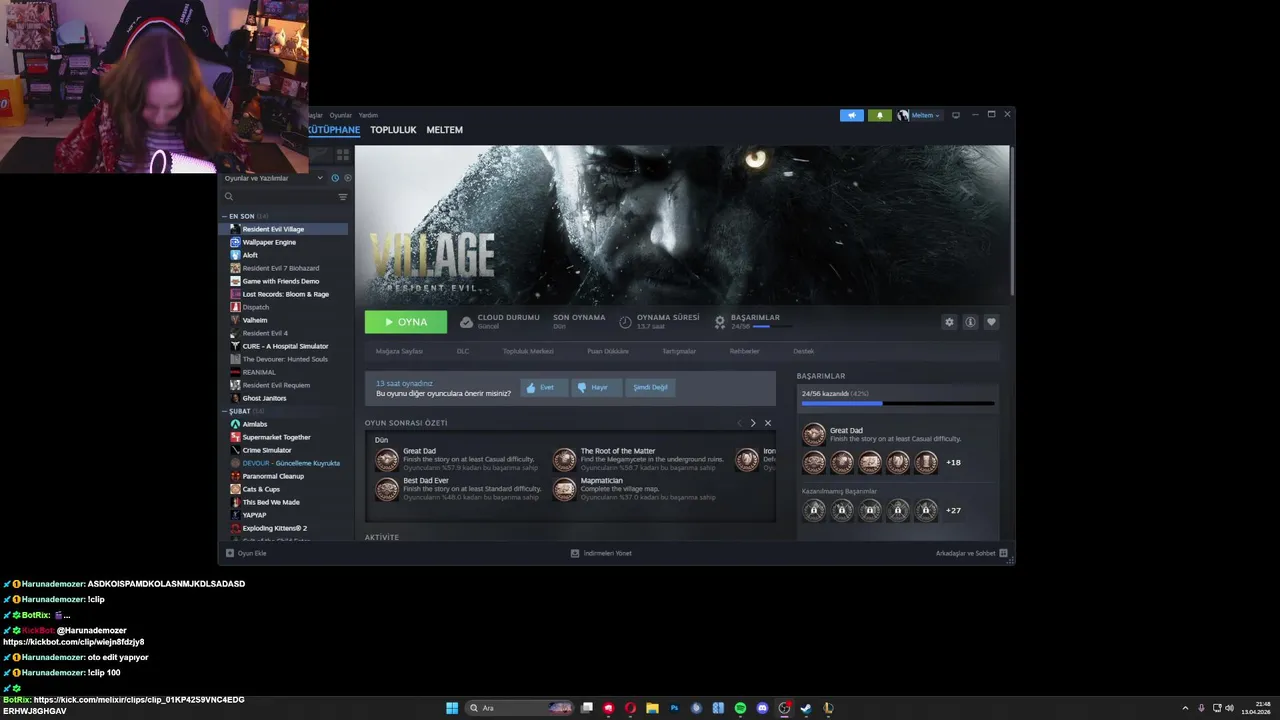
Task: Open the green notifications bell
Action: [880, 115]
